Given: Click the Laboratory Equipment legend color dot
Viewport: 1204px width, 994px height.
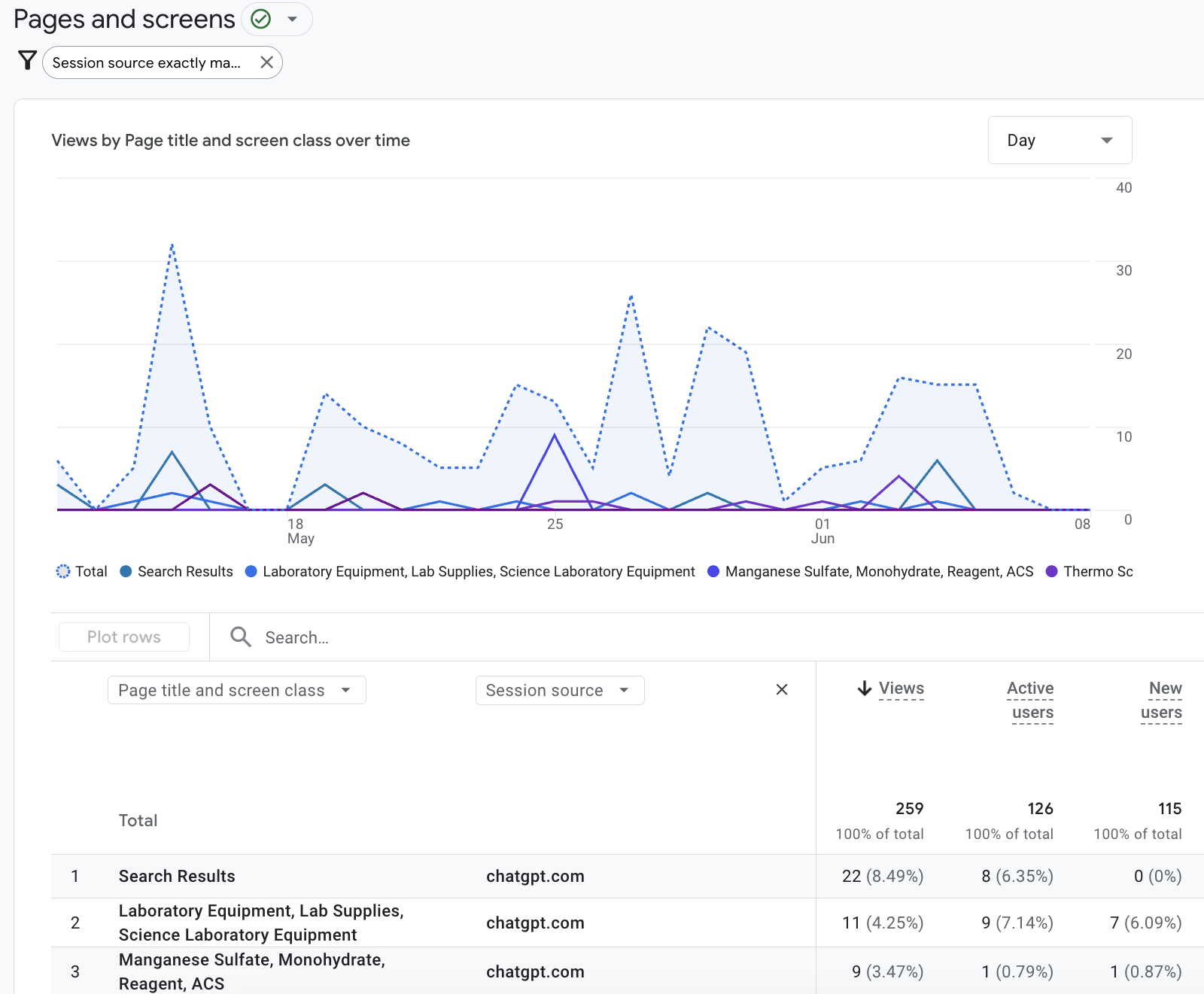Looking at the screenshot, I should (x=251, y=572).
